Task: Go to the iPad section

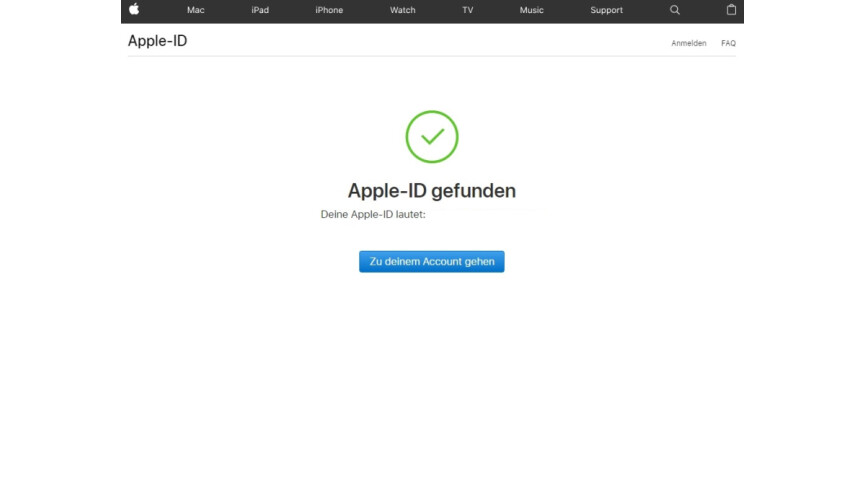Action: pos(260,10)
